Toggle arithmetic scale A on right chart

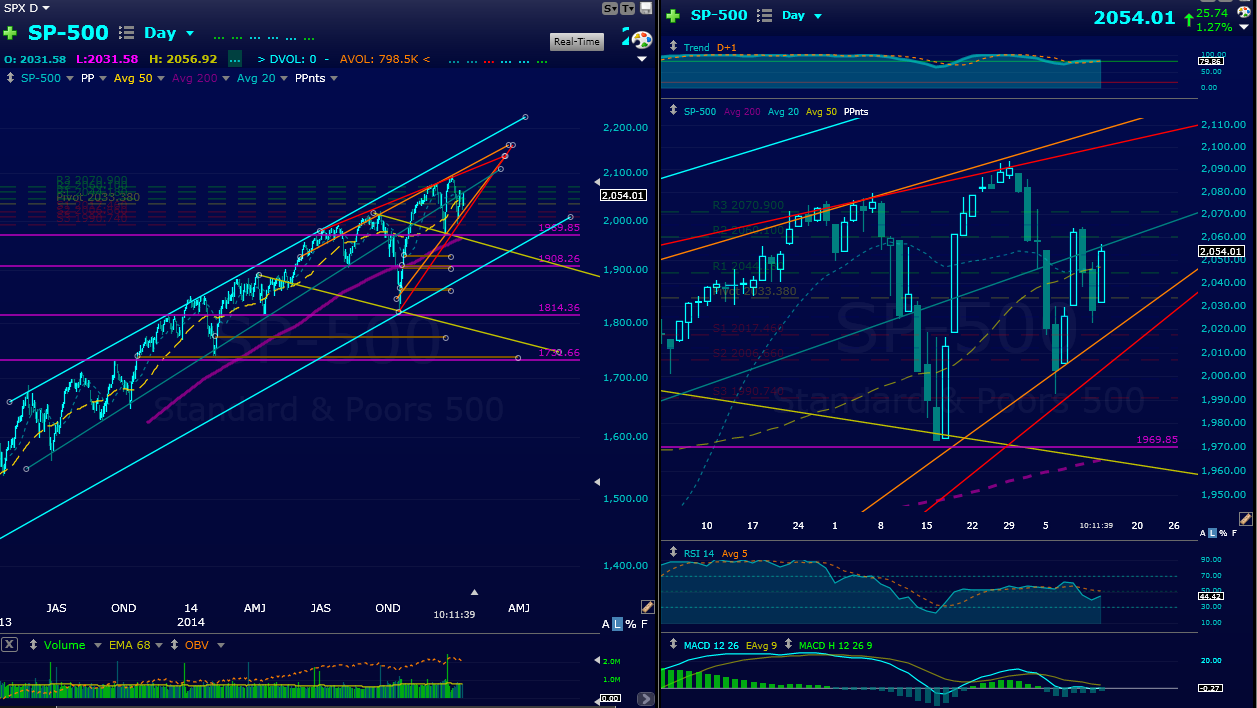(1203, 535)
